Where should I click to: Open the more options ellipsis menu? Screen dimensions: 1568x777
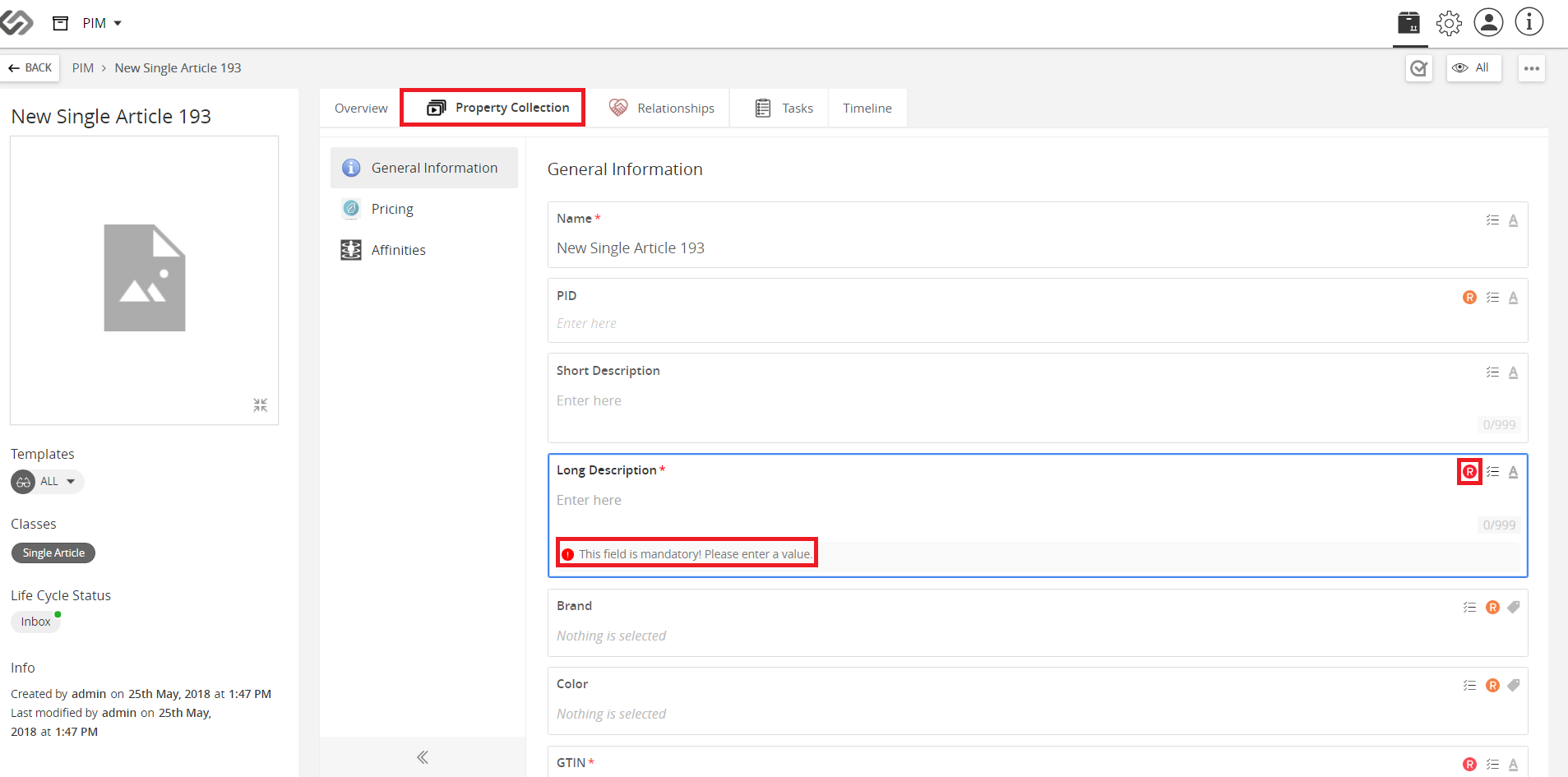(x=1532, y=68)
